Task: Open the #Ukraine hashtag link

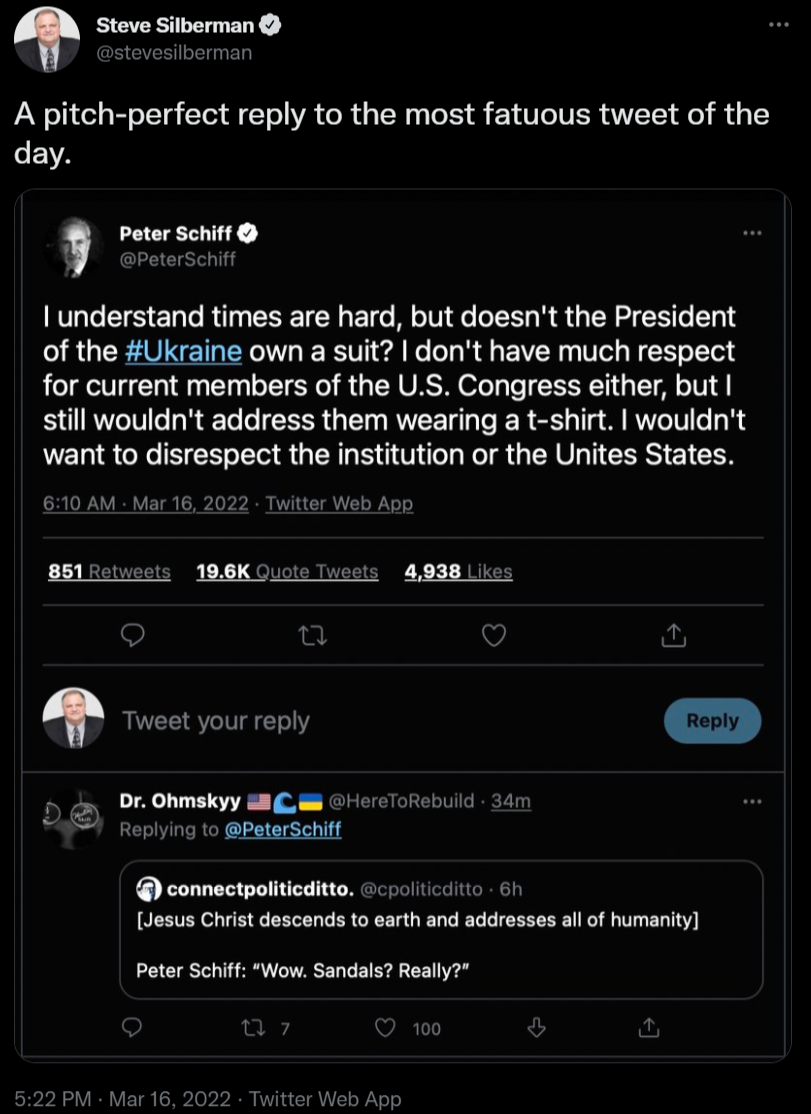Action: (x=185, y=352)
